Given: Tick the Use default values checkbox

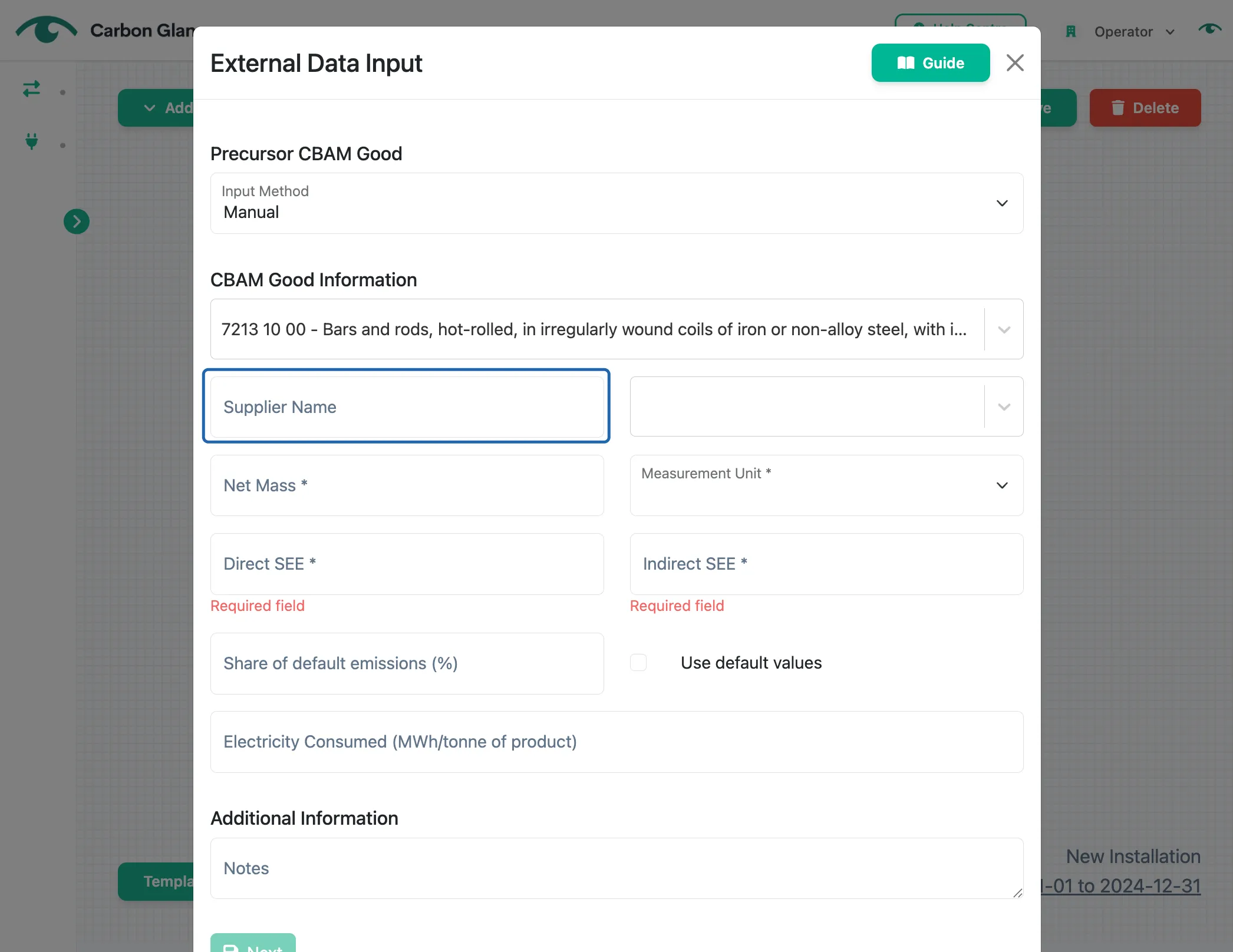Looking at the screenshot, I should click(x=638, y=663).
